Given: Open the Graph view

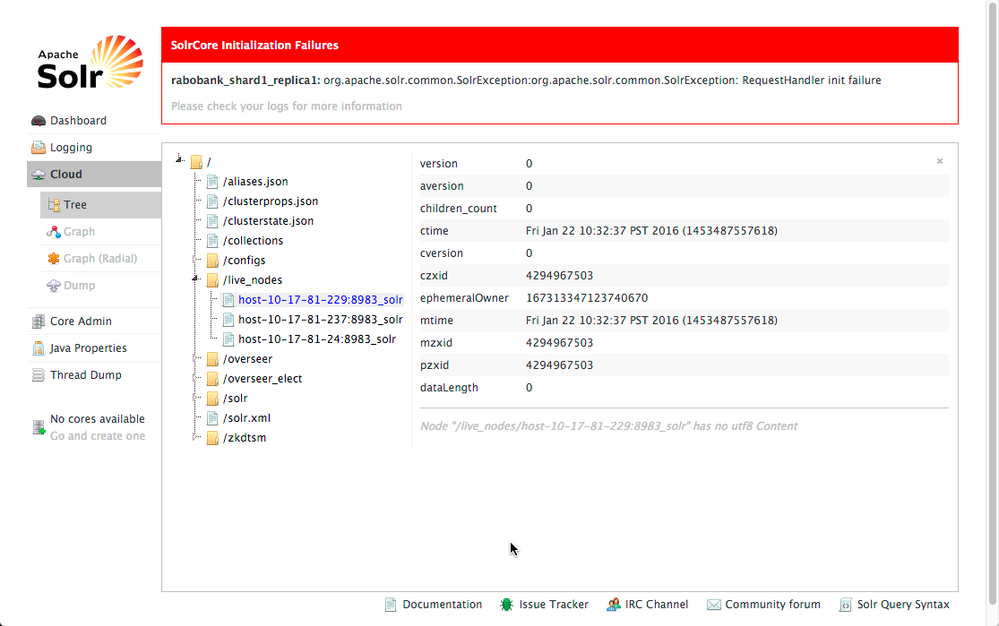Looking at the screenshot, I should pos(79,231).
